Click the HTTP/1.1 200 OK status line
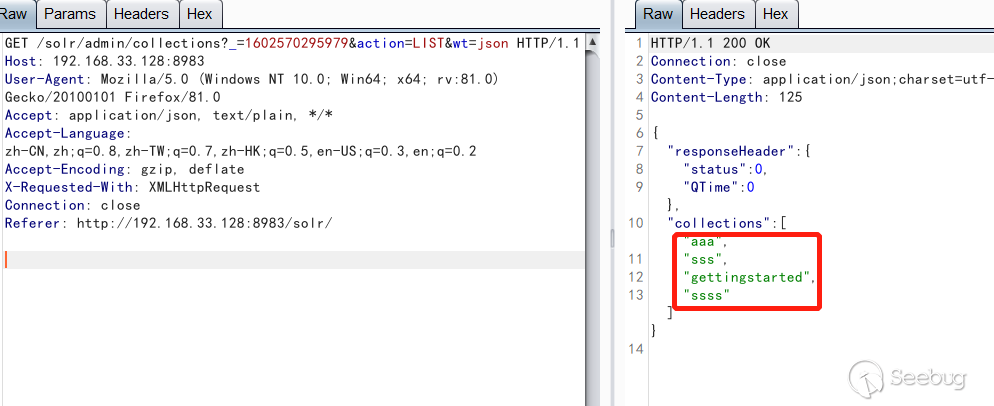The image size is (994, 406). pos(711,44)
